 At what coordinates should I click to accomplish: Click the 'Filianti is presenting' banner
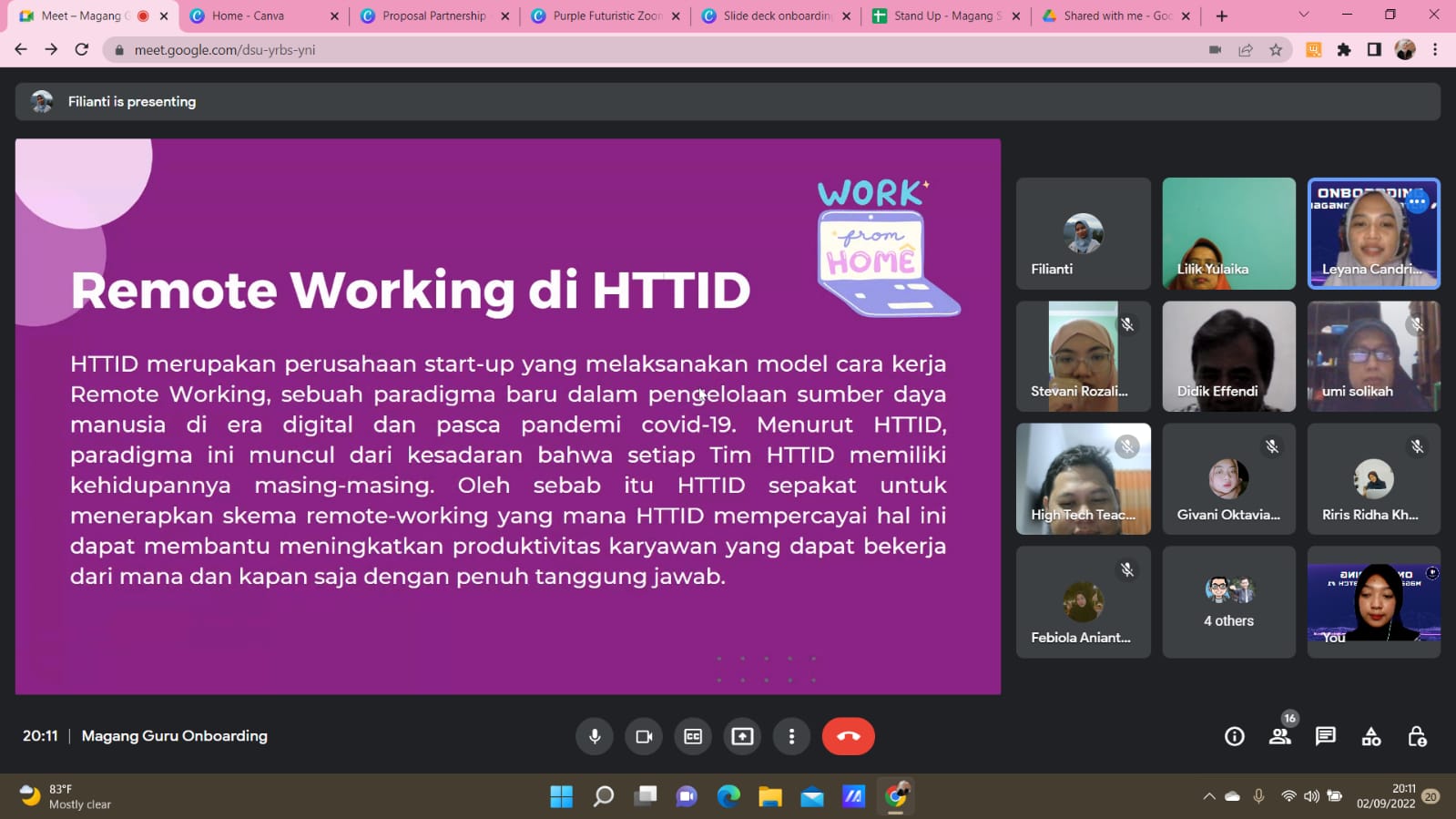tap(728, 102)
